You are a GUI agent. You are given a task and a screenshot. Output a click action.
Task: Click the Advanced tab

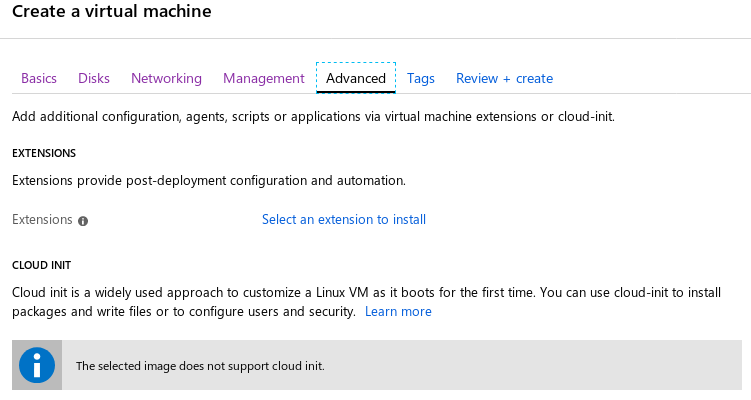[x=356, y=78]
